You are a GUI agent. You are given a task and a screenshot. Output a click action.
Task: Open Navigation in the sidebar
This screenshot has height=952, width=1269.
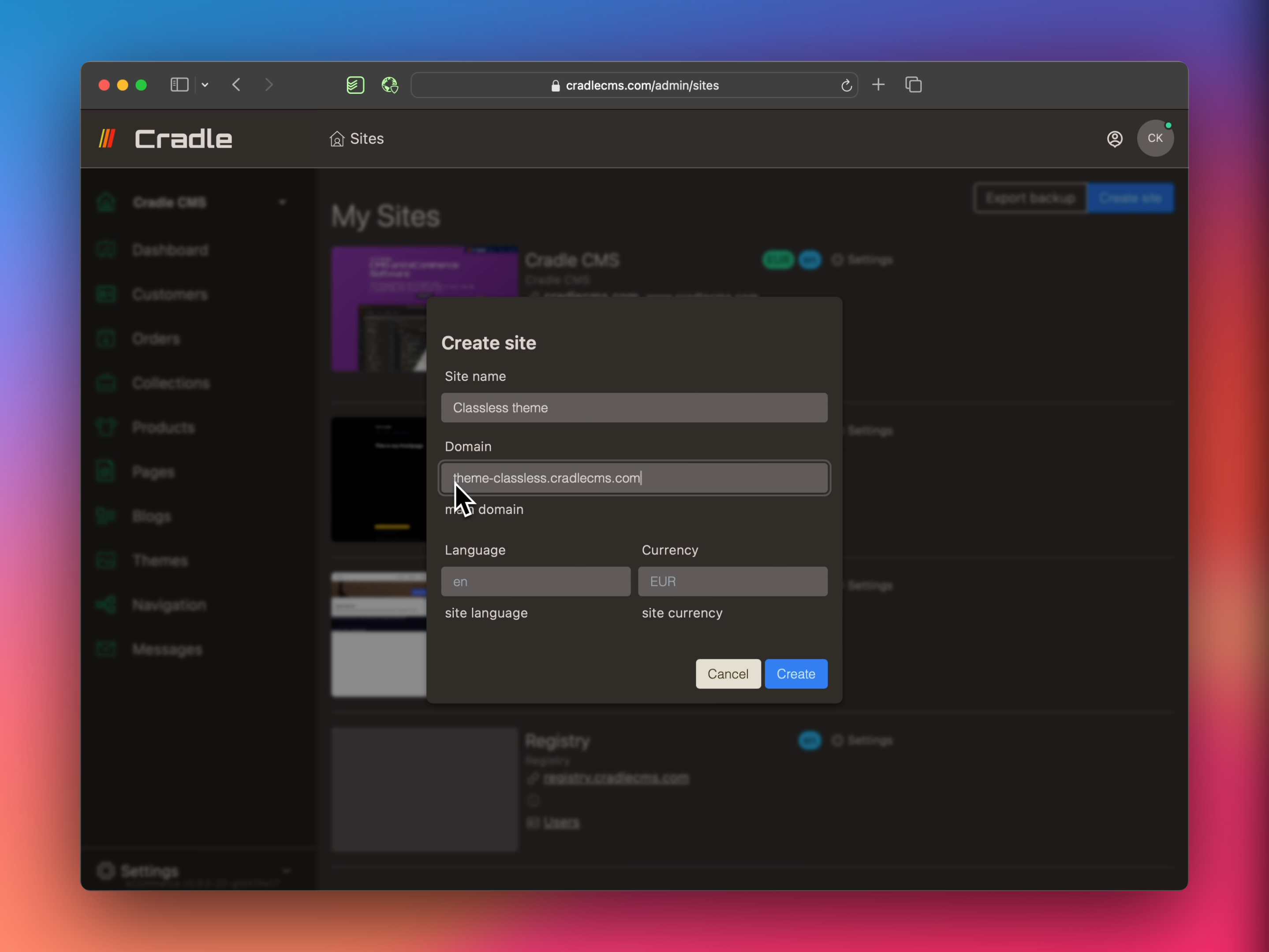point(169,605)
